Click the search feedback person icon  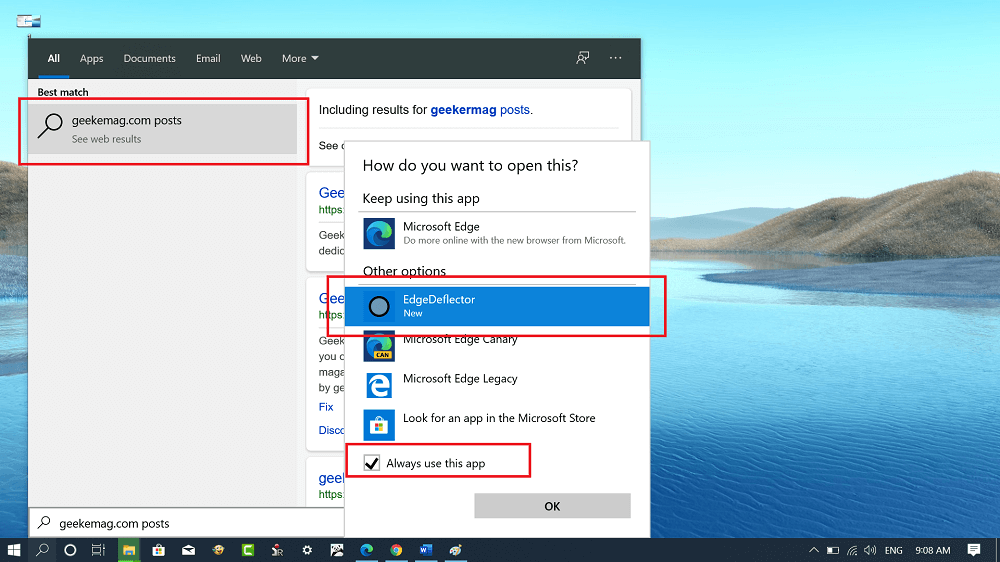click(582, 58)
